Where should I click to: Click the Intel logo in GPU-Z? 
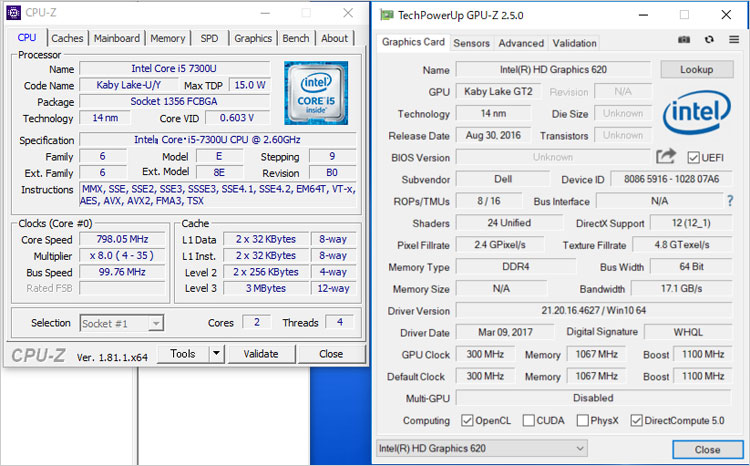pyautogui.click(x=696, y=112)
